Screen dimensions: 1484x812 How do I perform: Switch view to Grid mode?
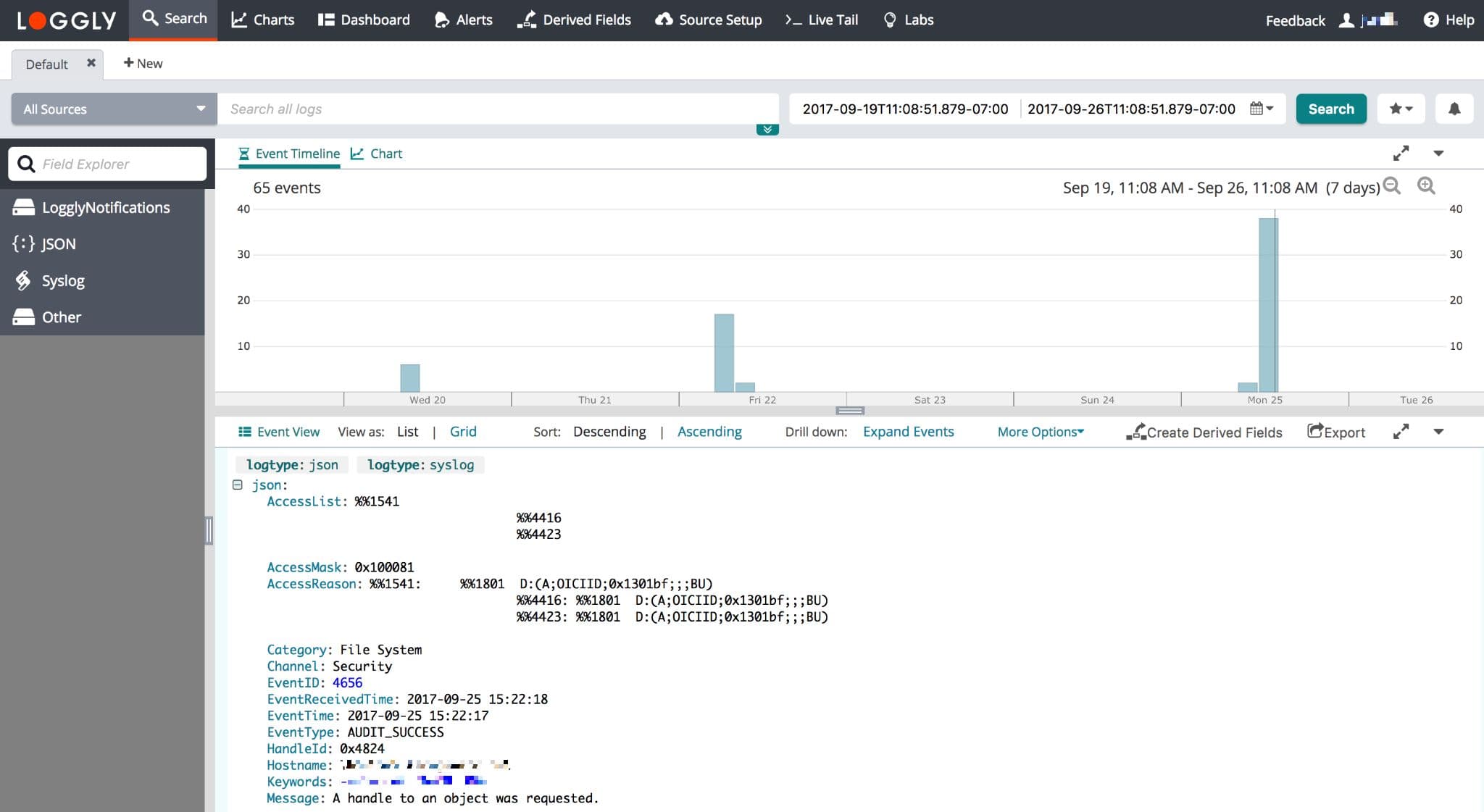[463, 431]
